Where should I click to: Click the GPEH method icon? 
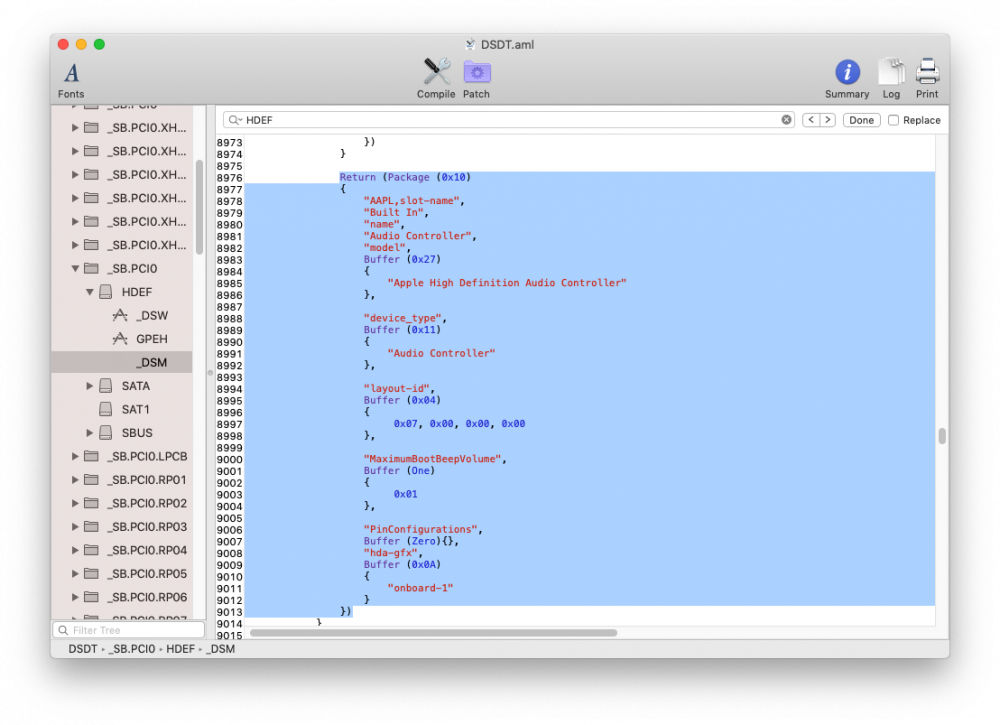[120, 339]
